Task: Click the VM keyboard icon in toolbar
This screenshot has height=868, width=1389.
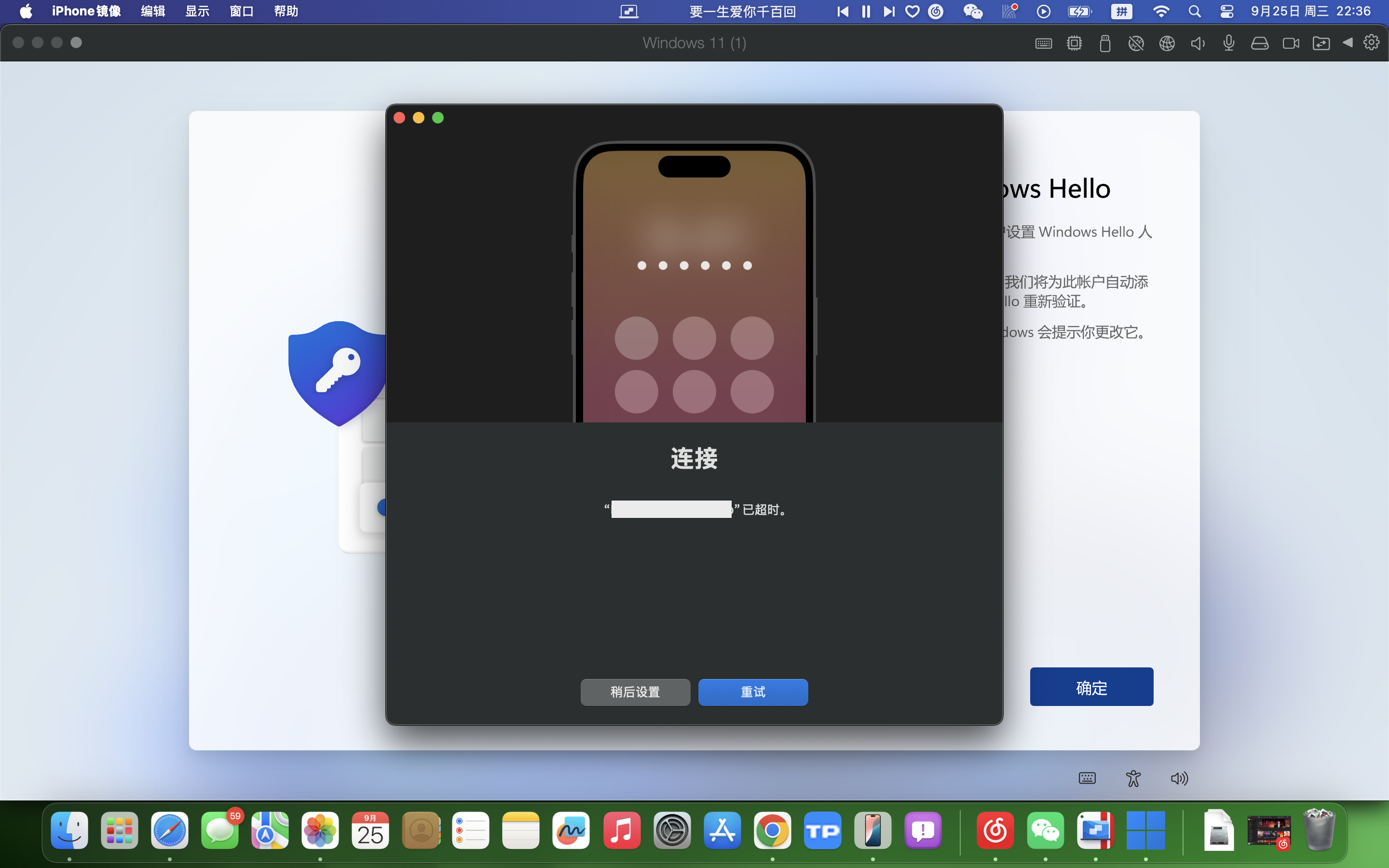Action: click(1044, 43)
